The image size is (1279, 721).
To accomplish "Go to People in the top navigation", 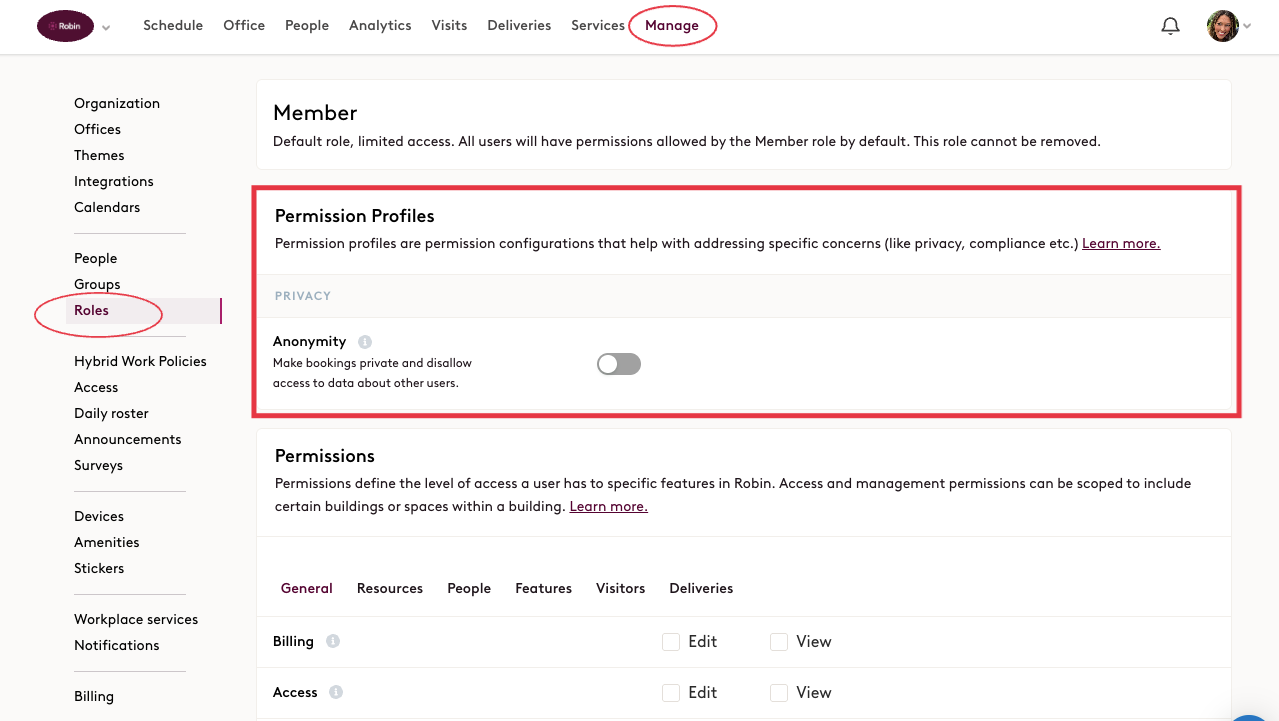I will pos(307,26).
